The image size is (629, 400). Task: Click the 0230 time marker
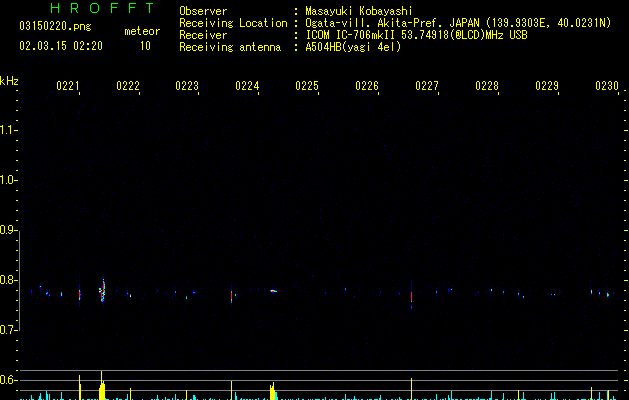click(607, 86)
